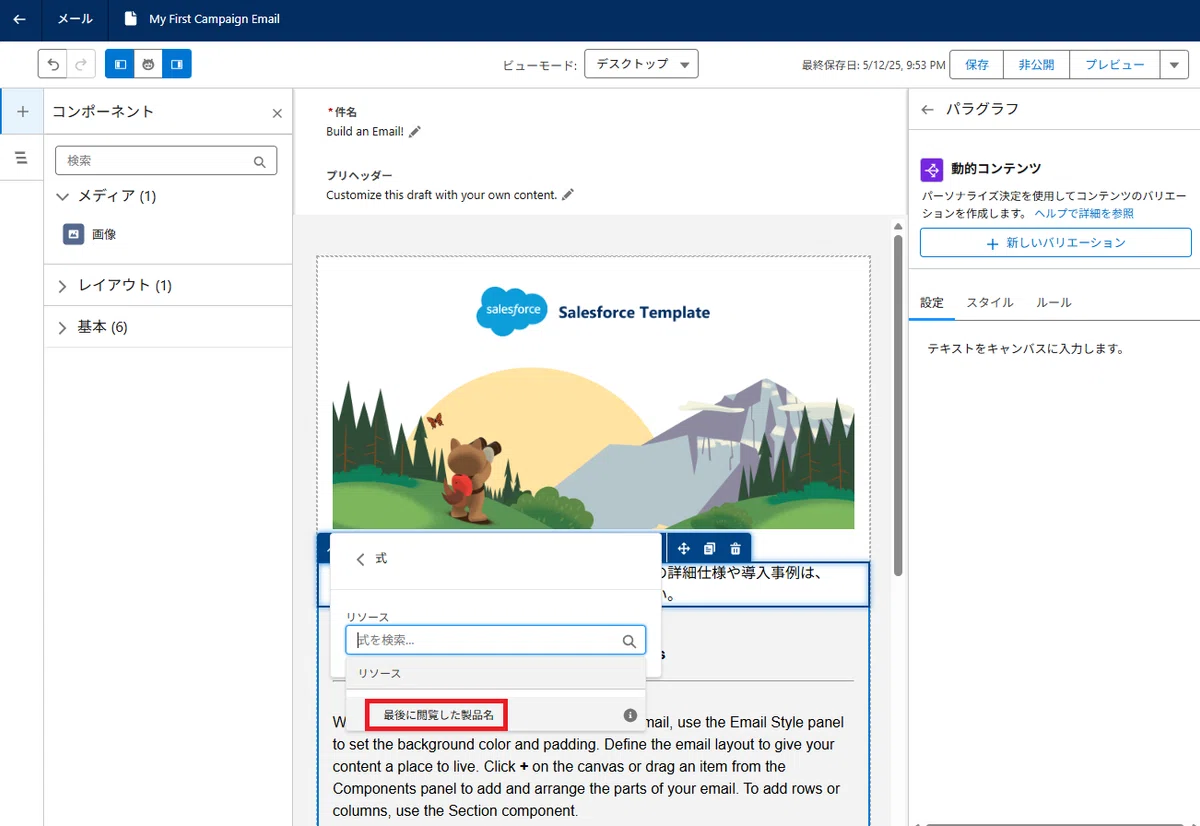Edit the preheader with its pencil icon
The width and height of the screenshot is (1200, 826).
coord(568,194)
